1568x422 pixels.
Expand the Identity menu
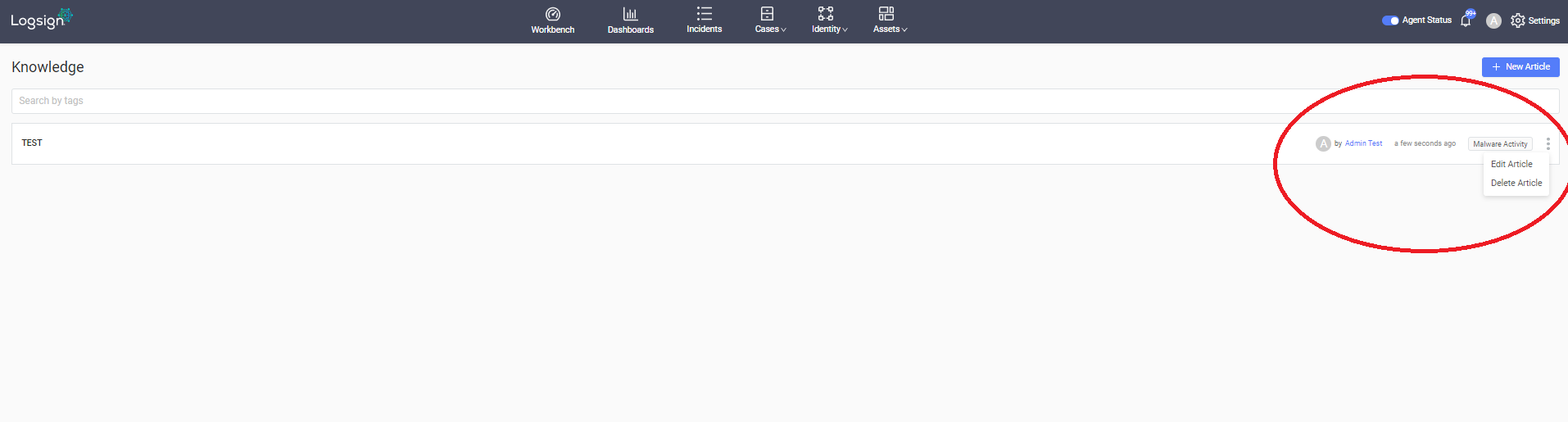(829, 20)
